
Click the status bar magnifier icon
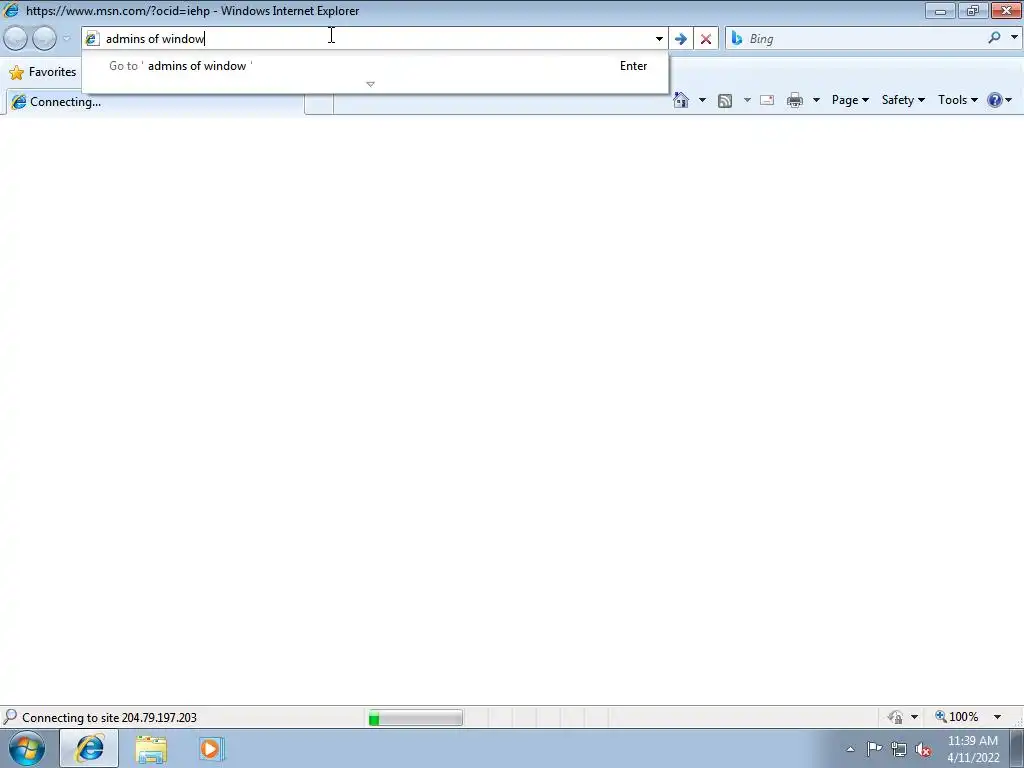click(10, 717)
